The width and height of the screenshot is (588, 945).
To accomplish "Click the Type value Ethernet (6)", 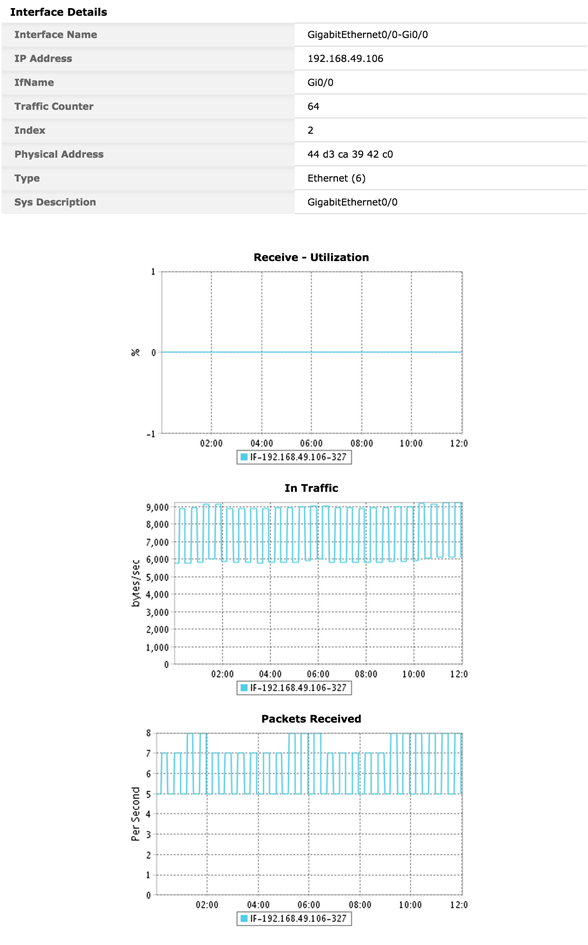I will 336,178.
